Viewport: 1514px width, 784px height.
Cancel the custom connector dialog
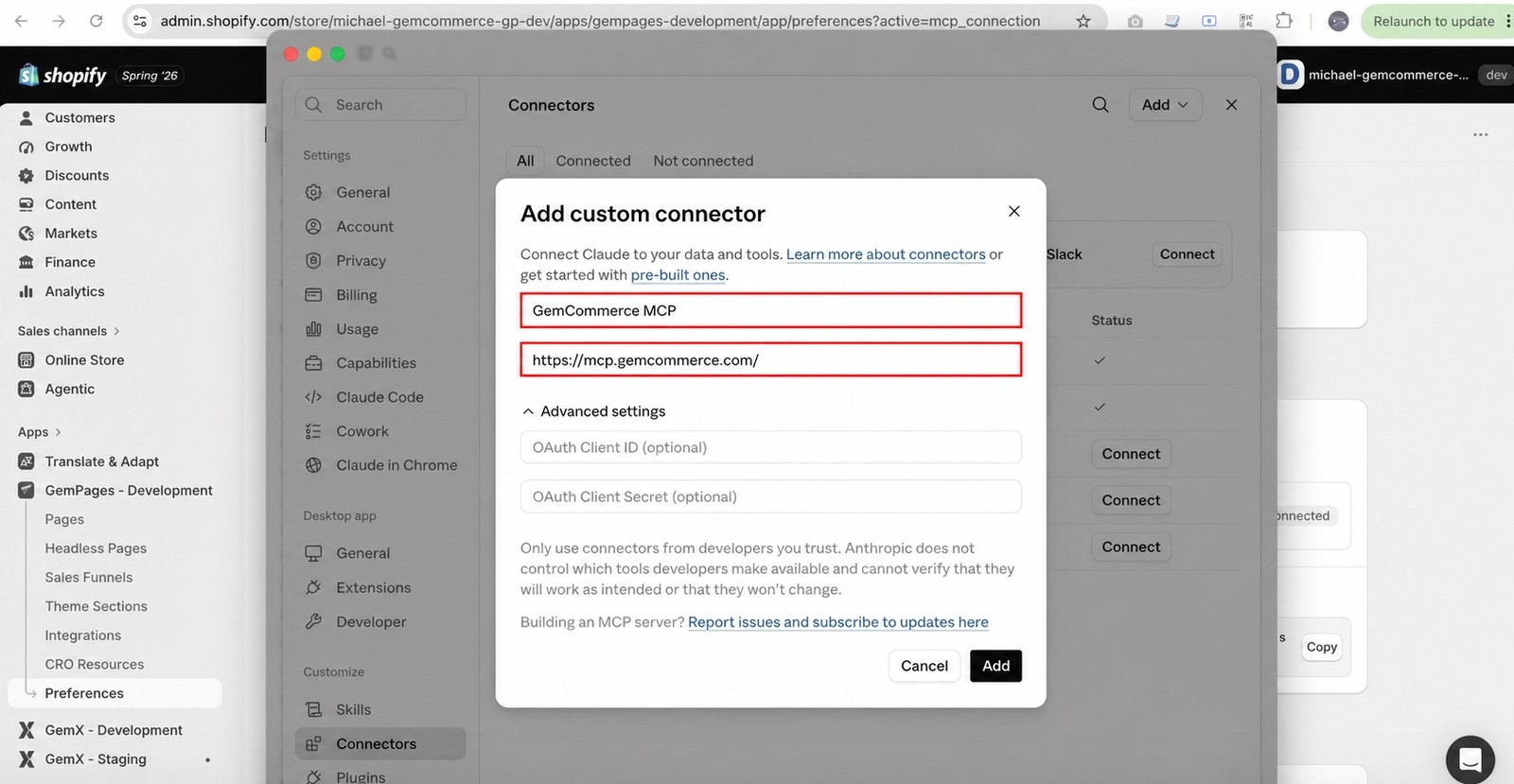tap(924, 666)
